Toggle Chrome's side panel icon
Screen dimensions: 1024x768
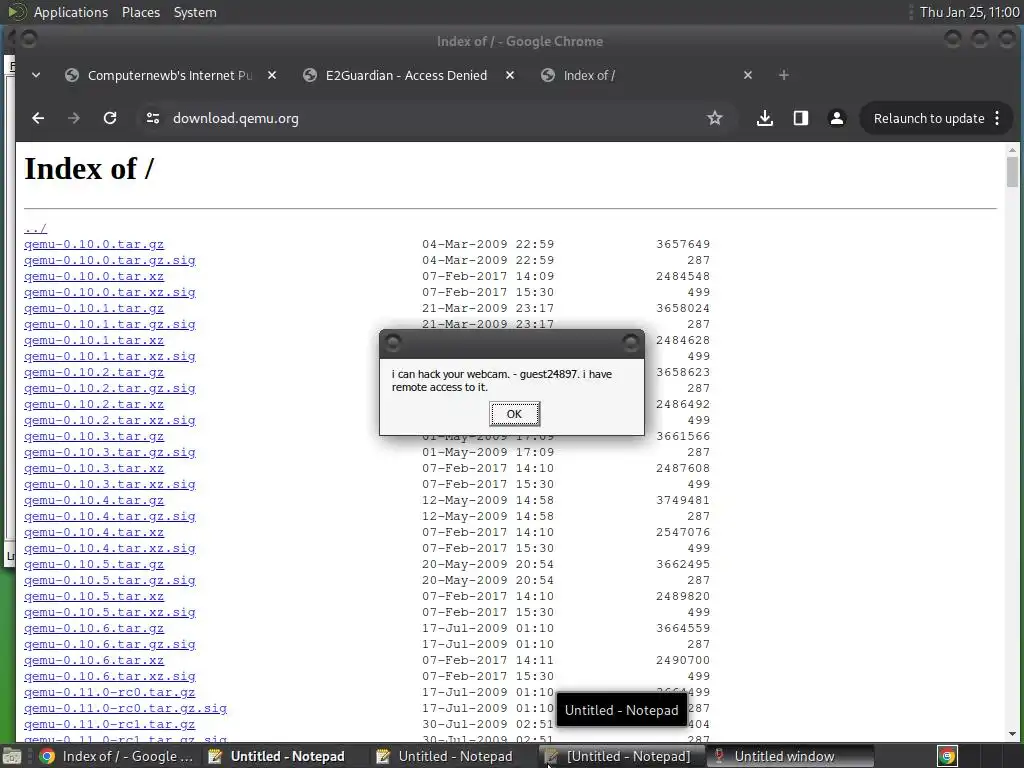click(801, 118)
